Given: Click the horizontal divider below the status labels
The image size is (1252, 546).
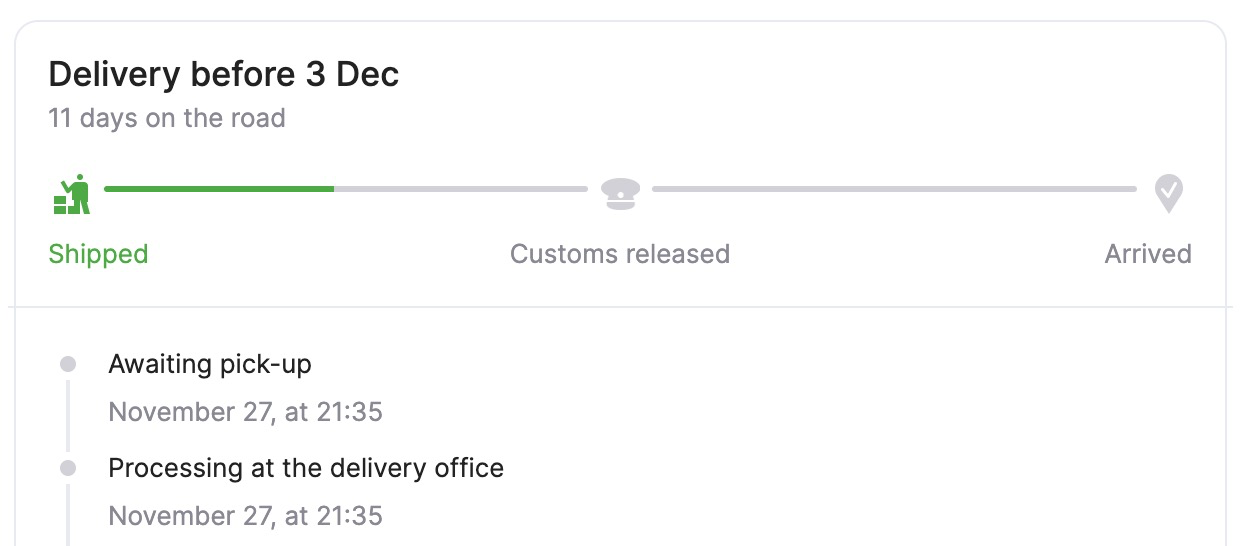Looking at the screenshot, I should (x=620, y=306).
